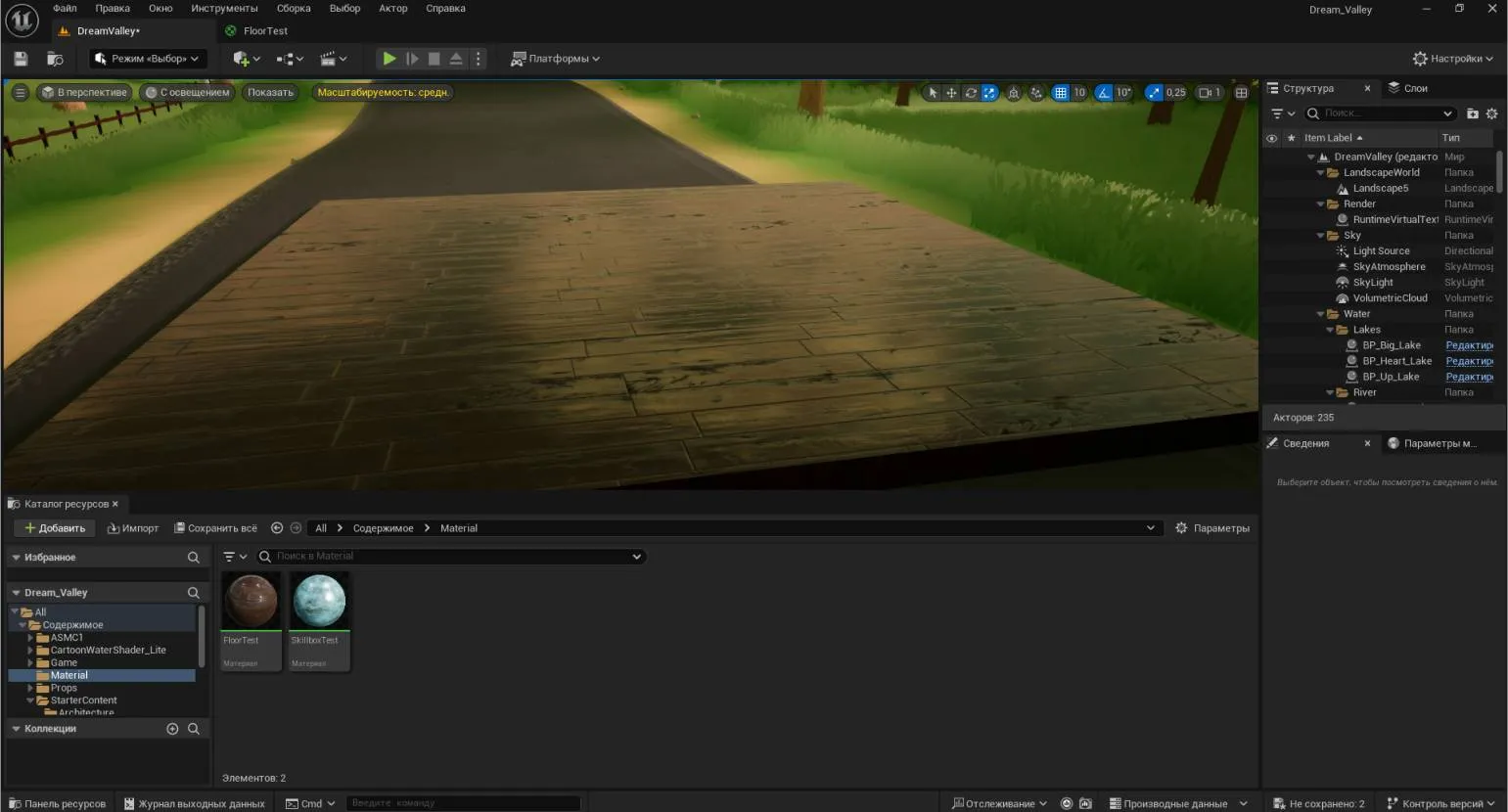Viewport: 1508px width, 812px height.
Task: Toggle grid snapping in the viewport
Action: 1060,93
